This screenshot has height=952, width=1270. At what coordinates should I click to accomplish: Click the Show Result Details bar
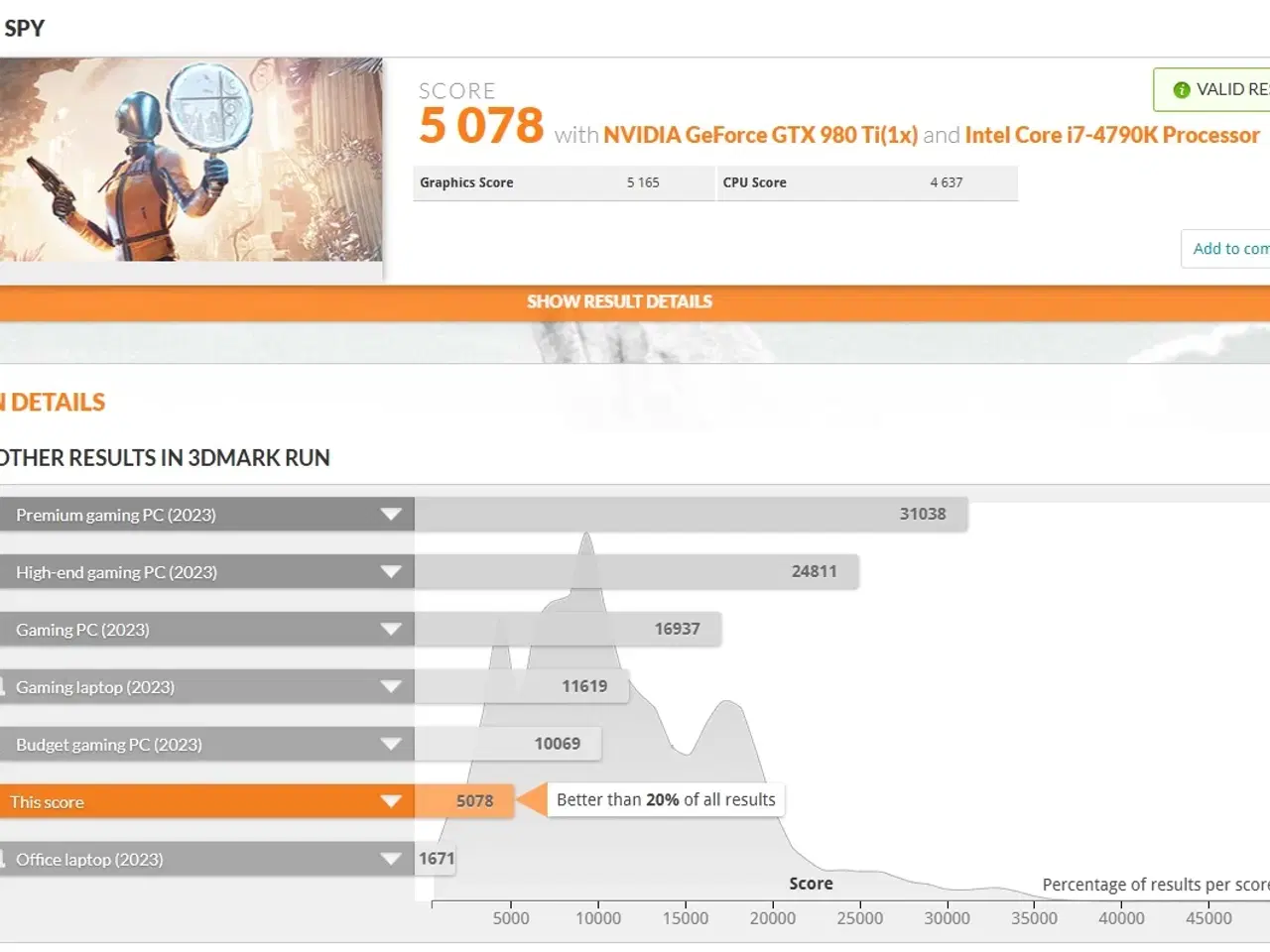coord(635,302)
